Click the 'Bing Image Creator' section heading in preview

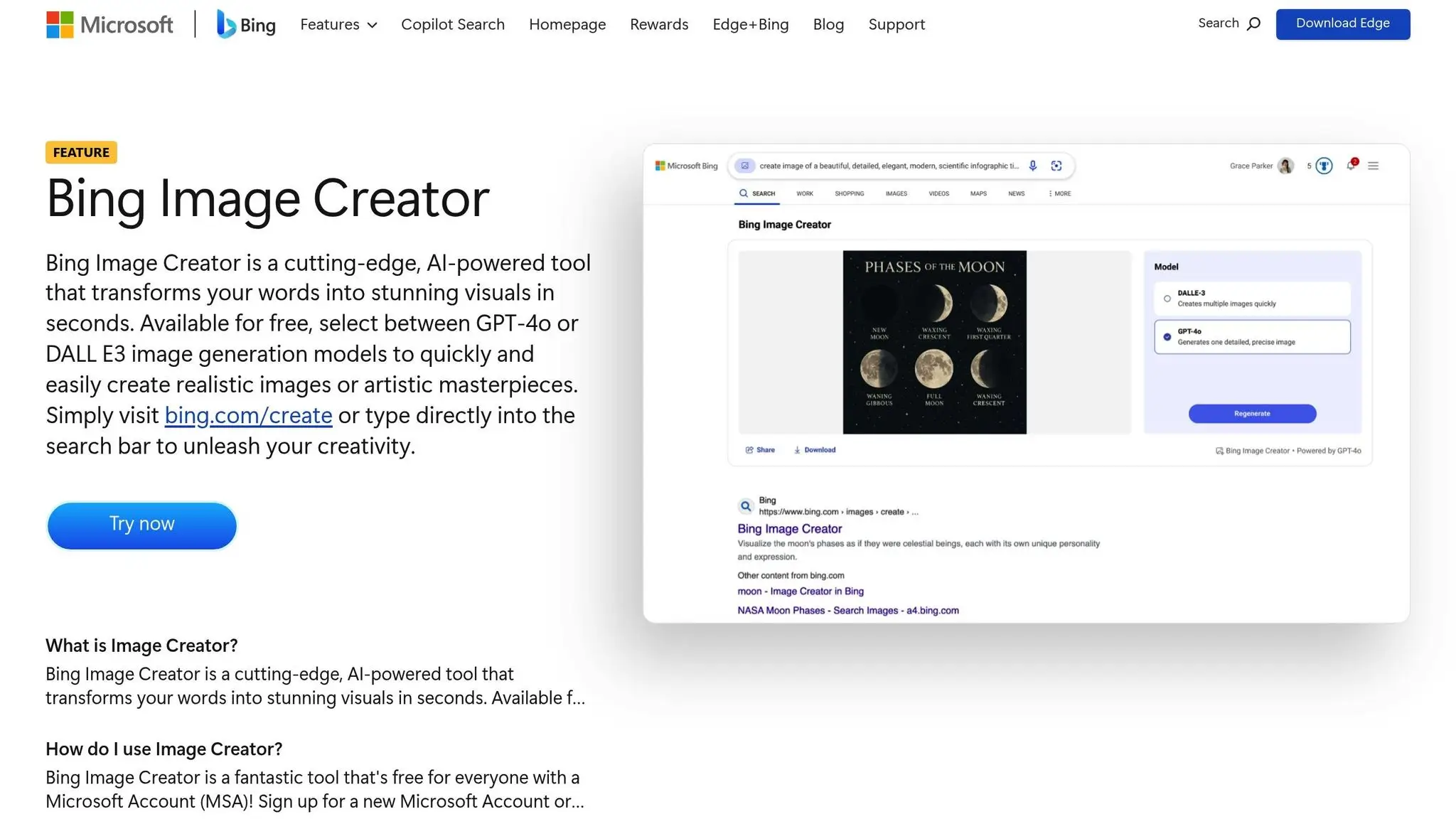pos(784,225)
